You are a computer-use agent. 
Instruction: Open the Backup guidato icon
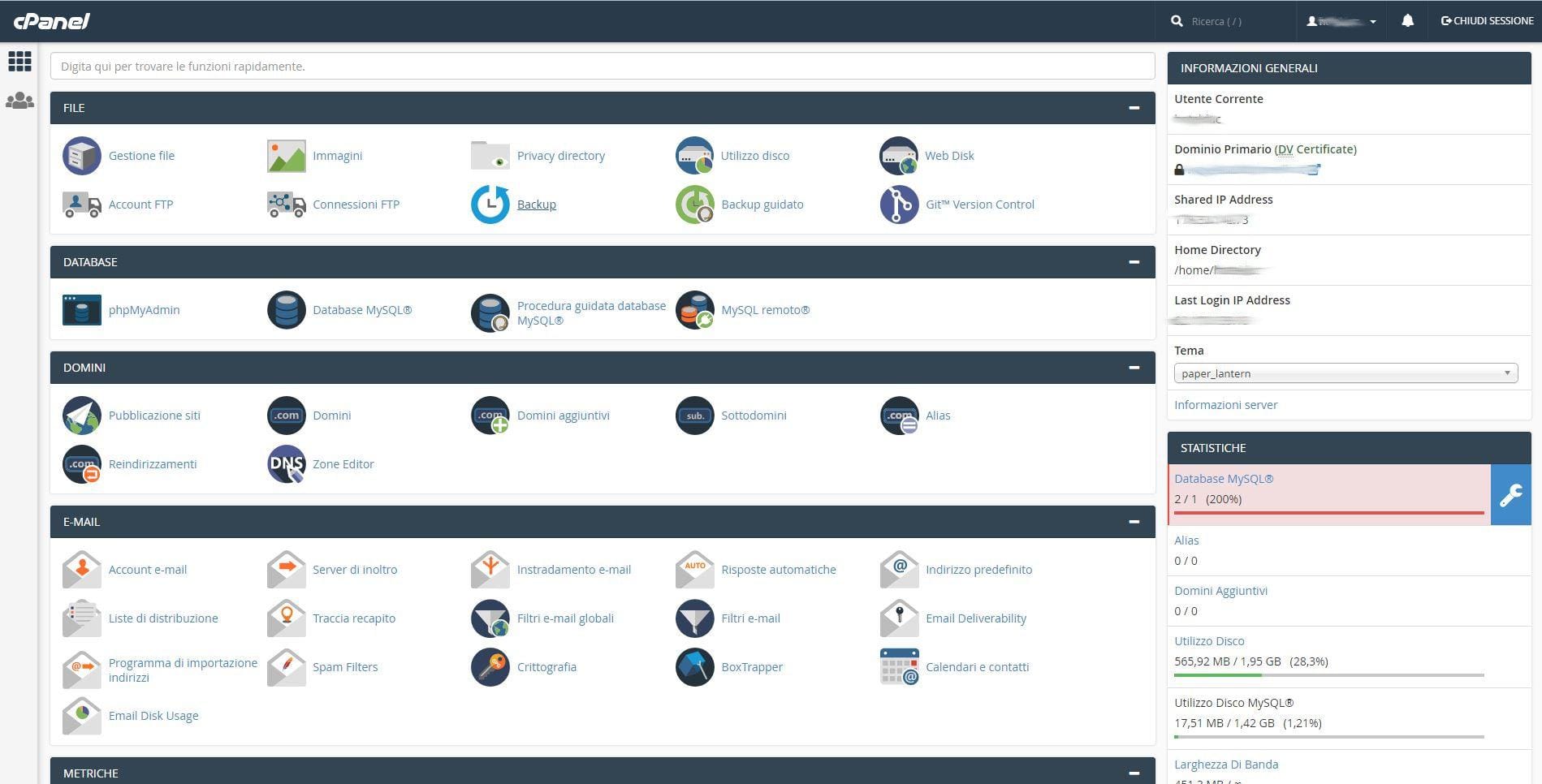tap(695, 205)
